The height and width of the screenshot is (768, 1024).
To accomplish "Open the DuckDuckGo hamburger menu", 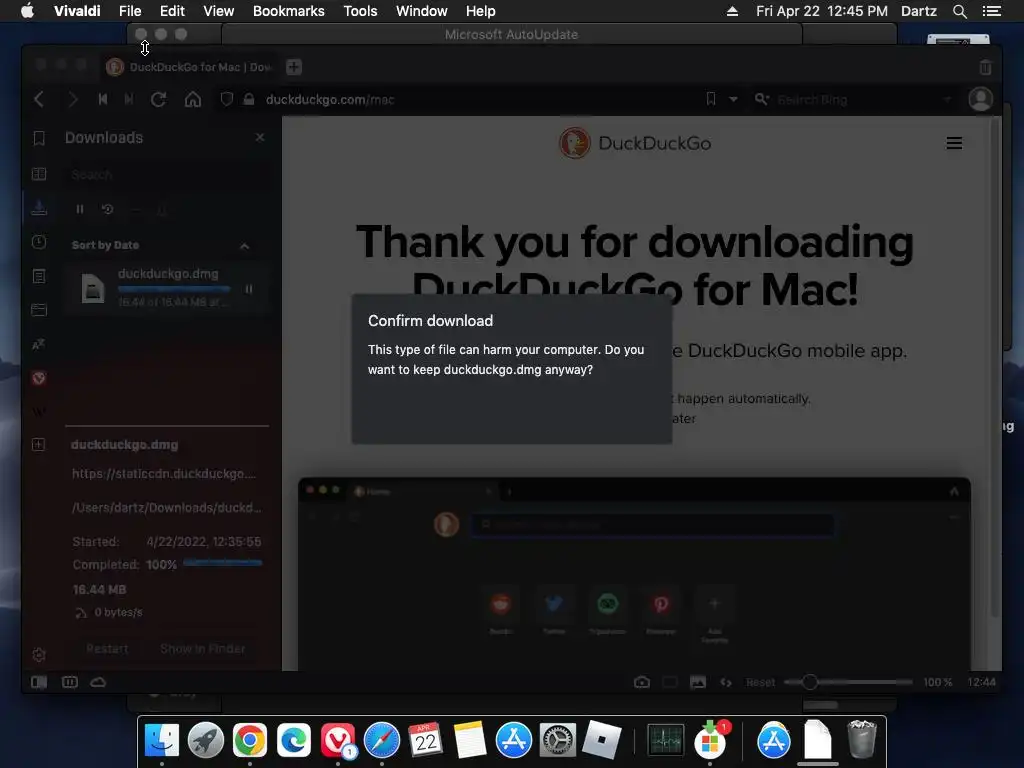I will point(954,143).
